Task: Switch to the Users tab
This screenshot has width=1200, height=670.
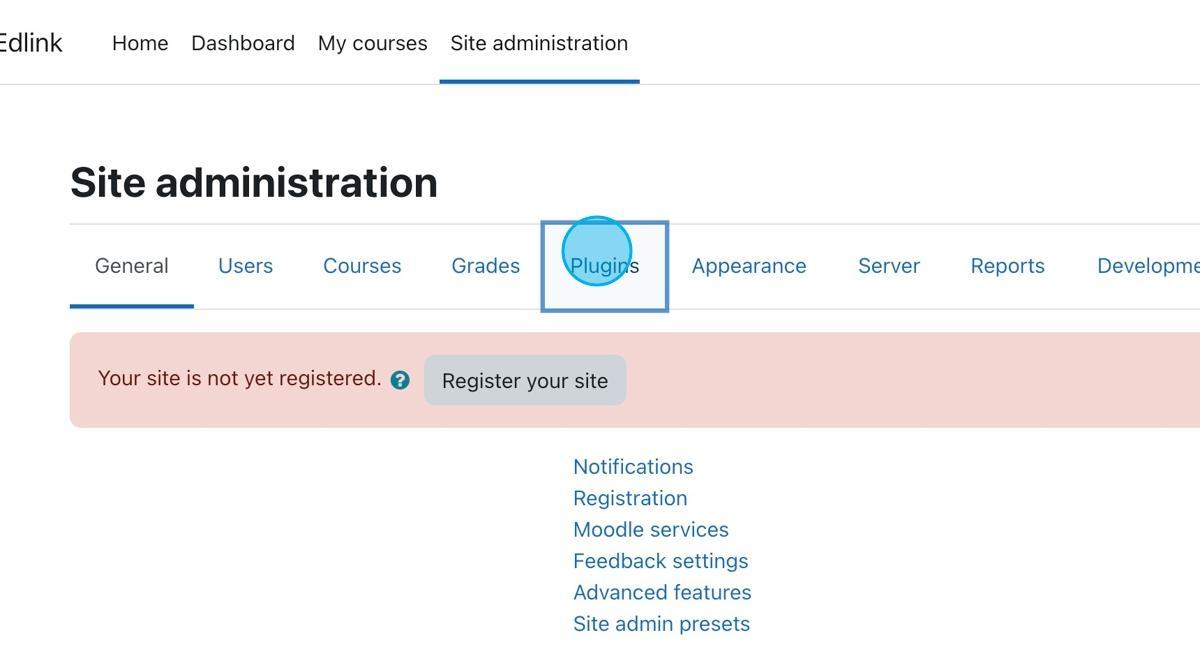Action: [x=245, y=266]
